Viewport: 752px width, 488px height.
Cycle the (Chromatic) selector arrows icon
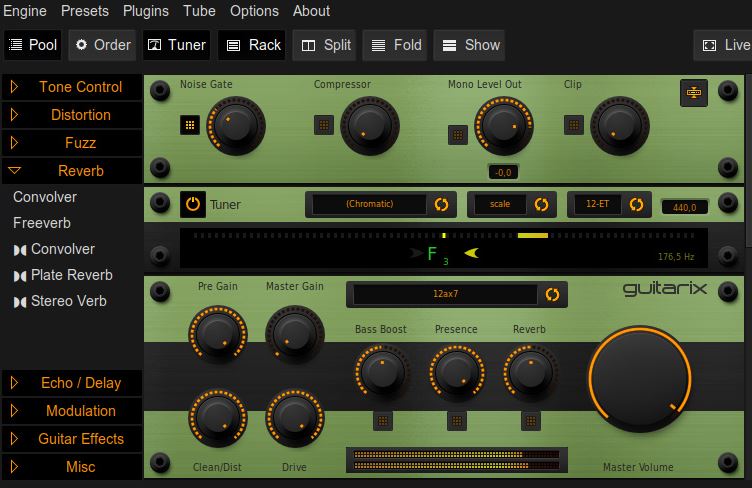(441, 204)
